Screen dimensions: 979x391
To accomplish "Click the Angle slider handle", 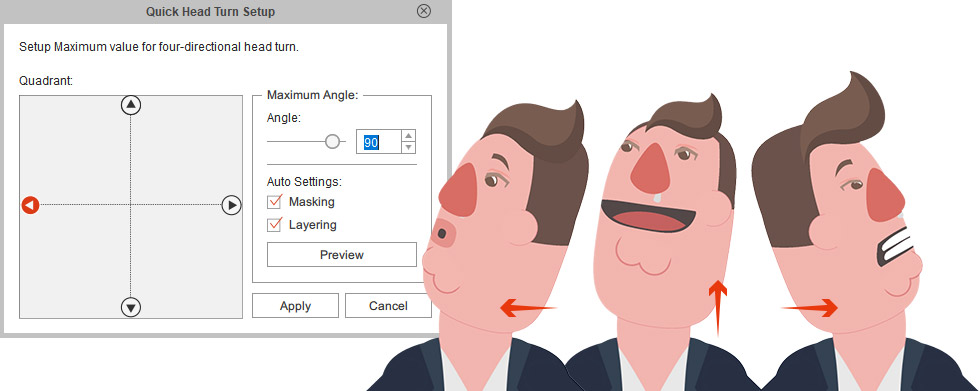I will (x=332, y=142).
